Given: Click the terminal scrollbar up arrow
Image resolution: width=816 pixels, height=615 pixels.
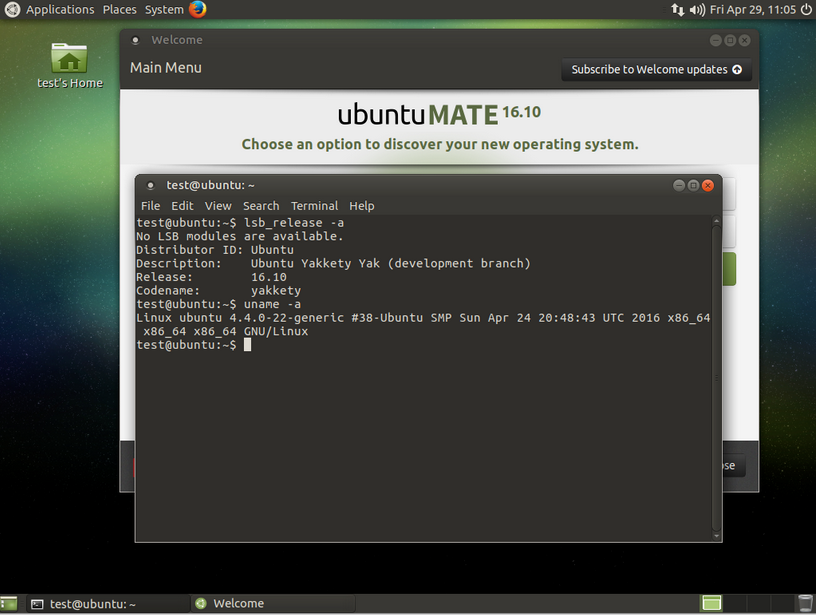Looking at the screenshot, I should [x=716, y=221].
